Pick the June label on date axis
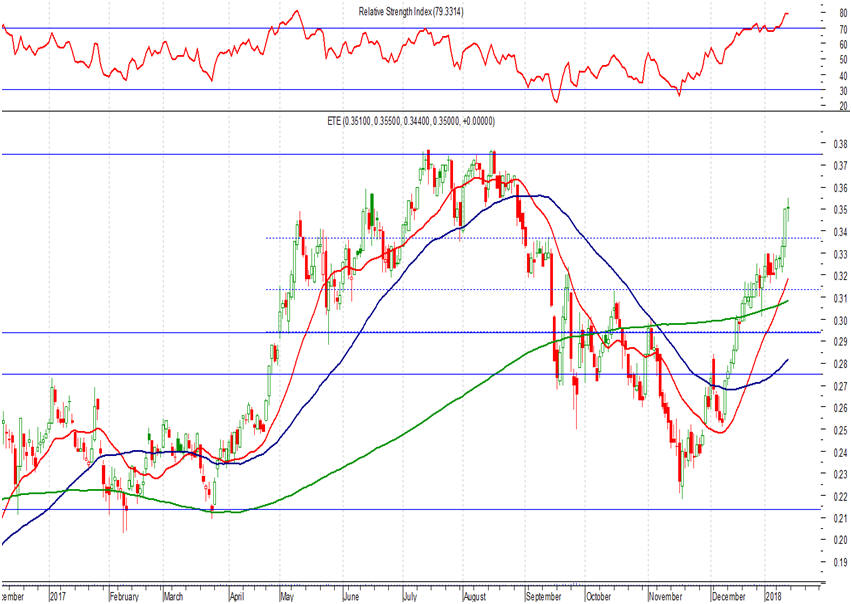 pyautogui.click(x=351, y=596)
